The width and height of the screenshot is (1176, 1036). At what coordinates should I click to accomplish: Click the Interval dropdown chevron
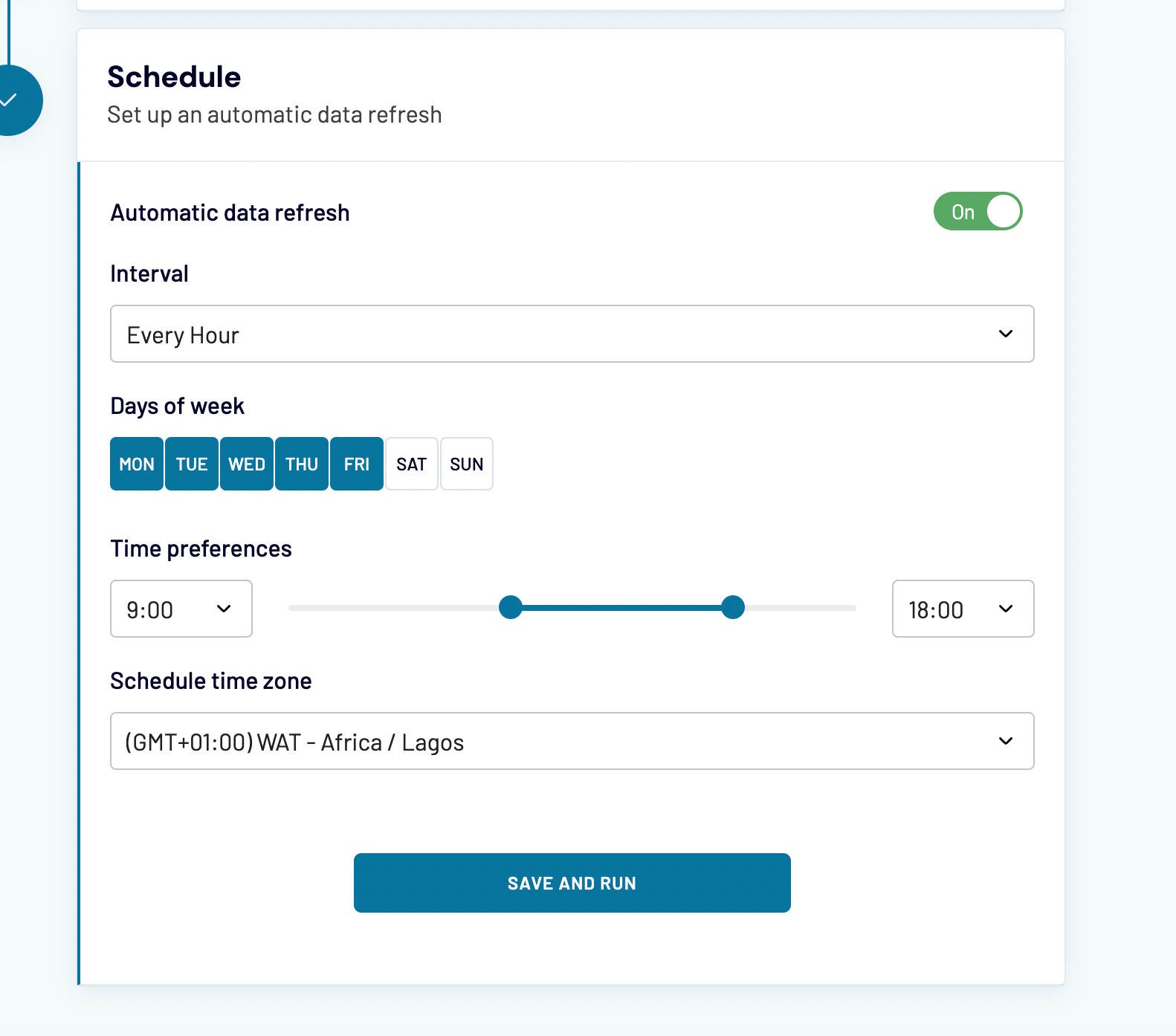click(1006, 334)
